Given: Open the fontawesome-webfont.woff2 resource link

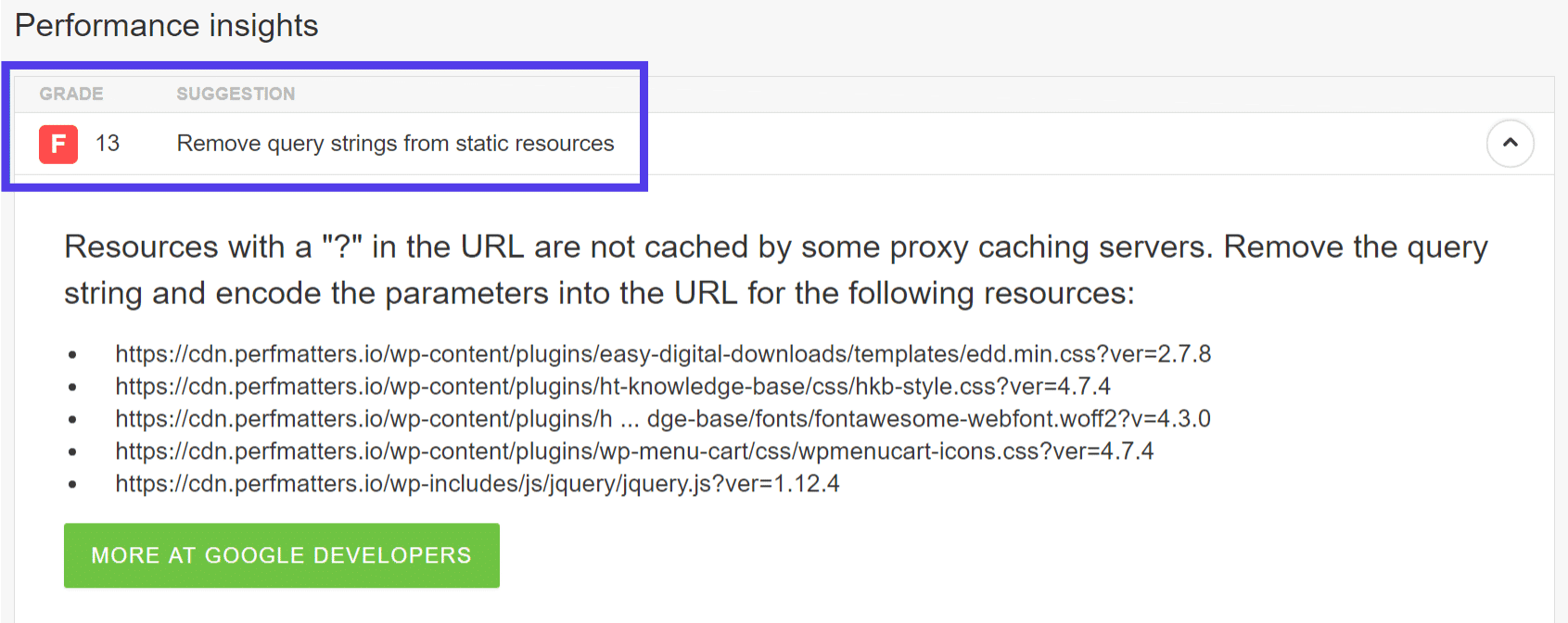Looking at the screenshot, I should (662, 419).
